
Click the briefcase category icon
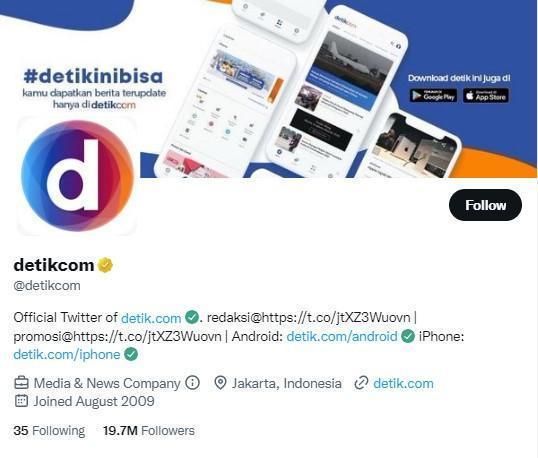pyautogui.click(x=21, y=383)
